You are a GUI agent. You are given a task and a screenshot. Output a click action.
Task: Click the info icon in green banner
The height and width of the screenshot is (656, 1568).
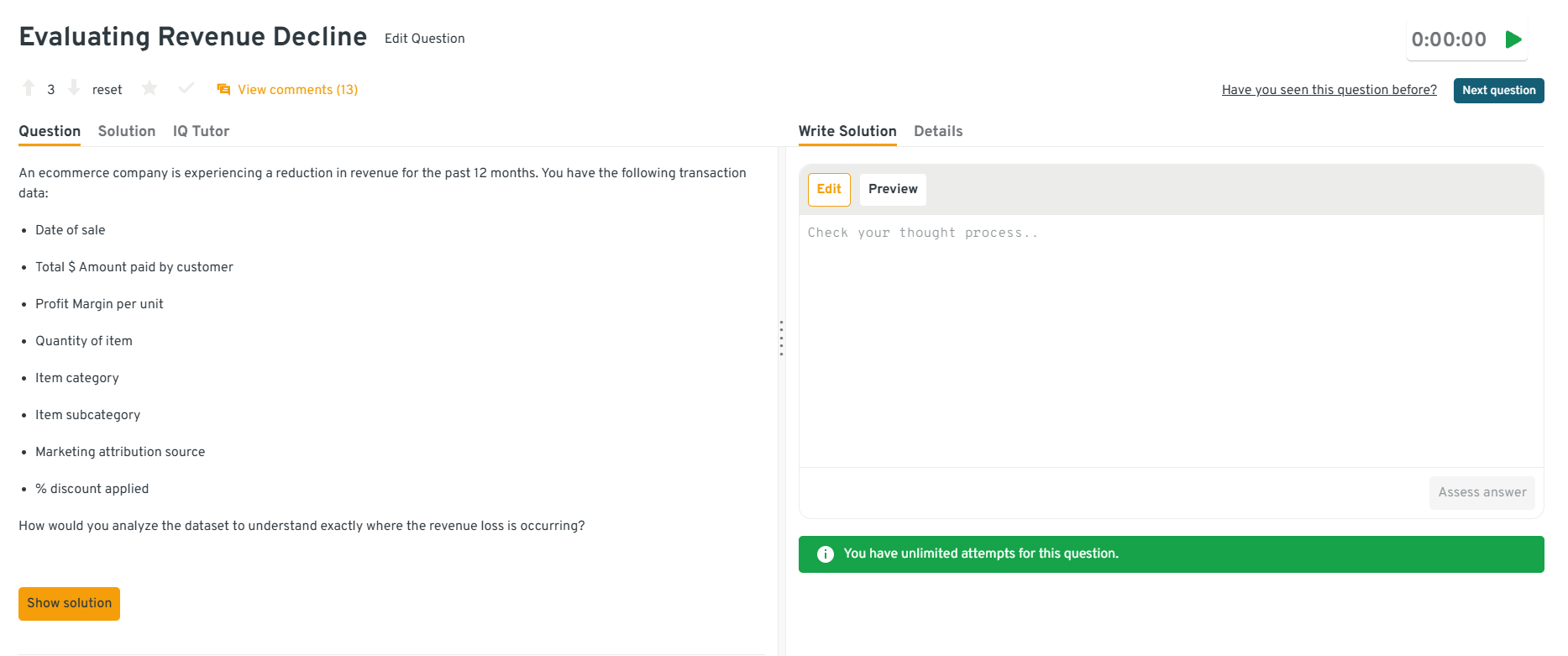tap(826, 554)
